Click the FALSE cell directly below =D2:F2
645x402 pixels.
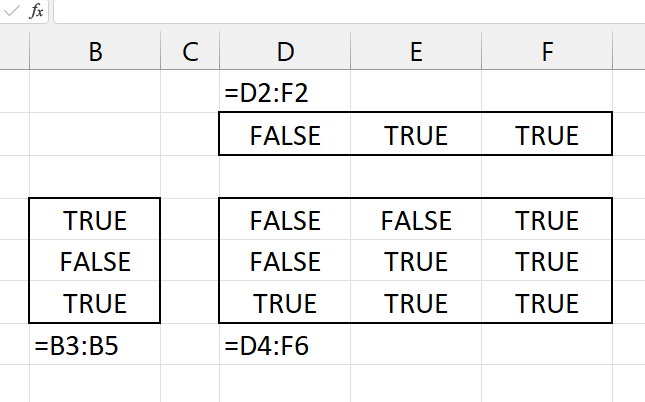coord(285,135)
